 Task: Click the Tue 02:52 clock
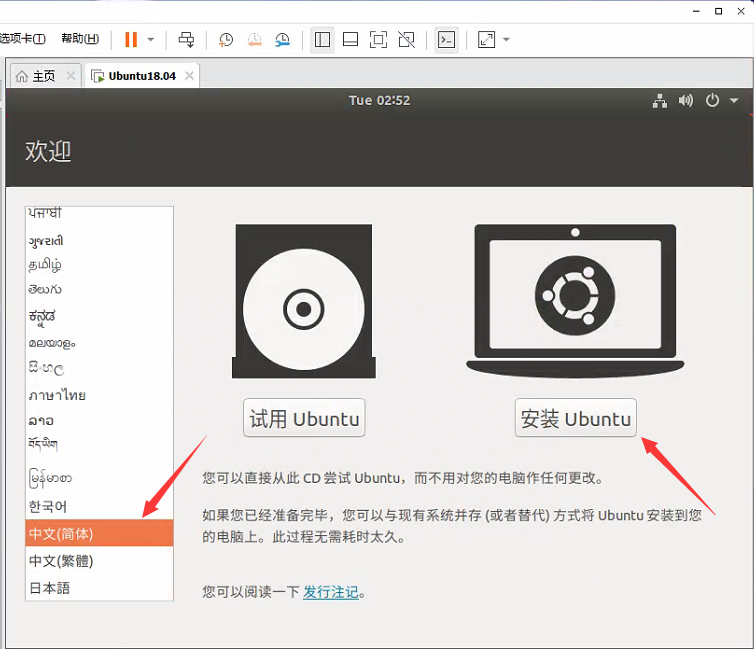point(379,100)
